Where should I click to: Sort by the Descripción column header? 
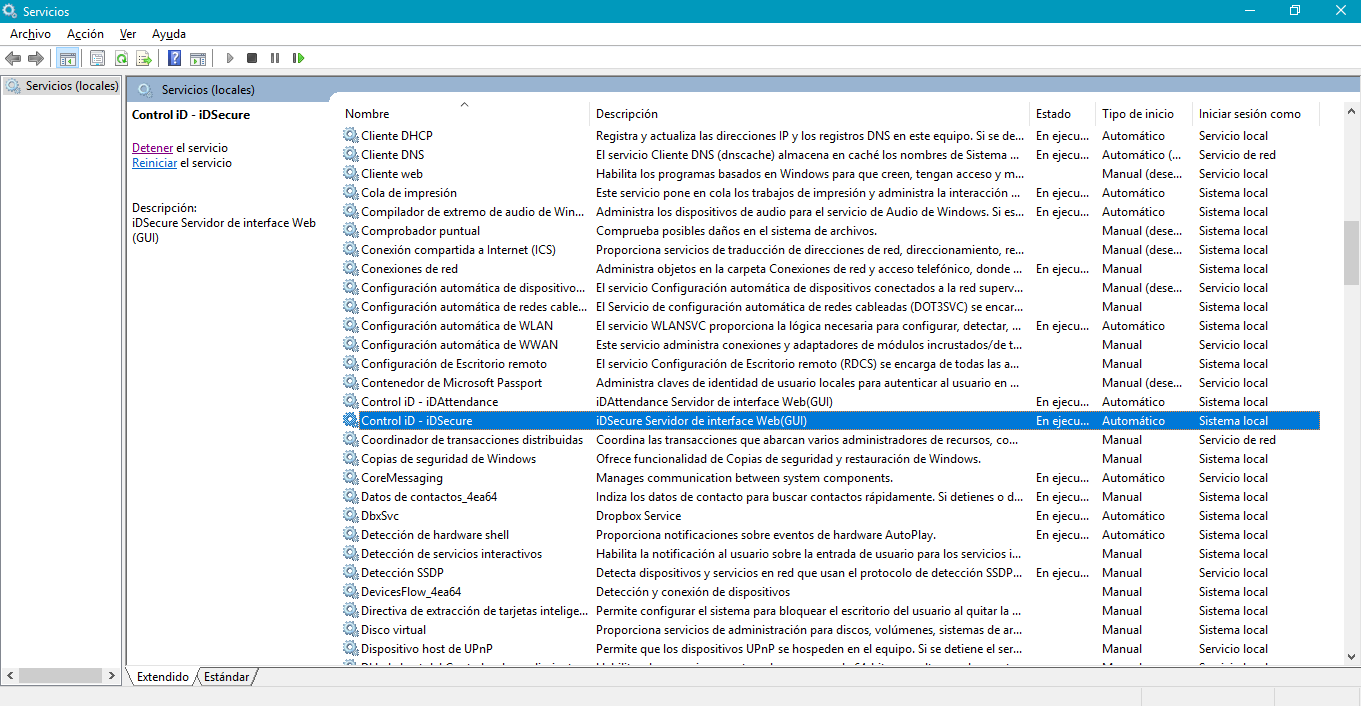pyautogui.click(x=810, y=113)
